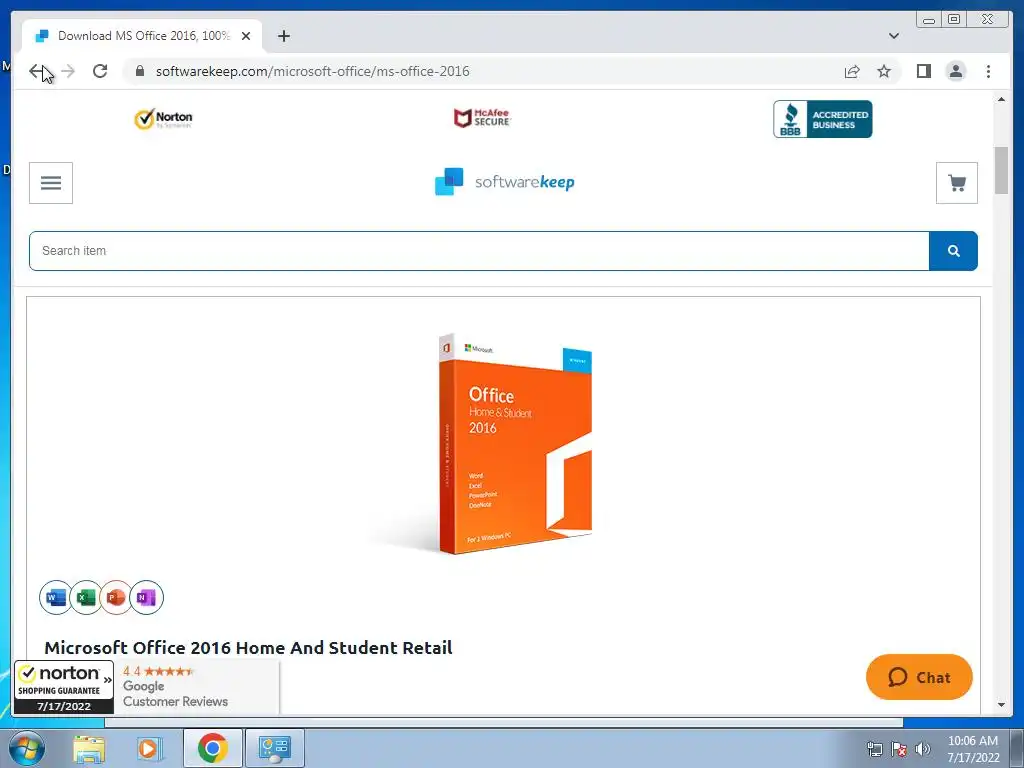1024x768 pixels.
Task: Click the McAfee Secure badge
Action: coord(482,118)
